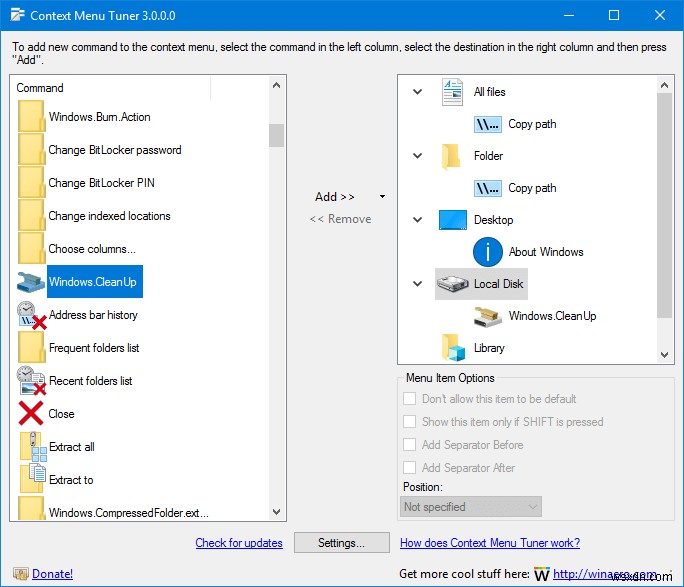Click the Folder icon in destination tree
The image size is (684, 587).
pyautogui.click(x=451, y=156)
